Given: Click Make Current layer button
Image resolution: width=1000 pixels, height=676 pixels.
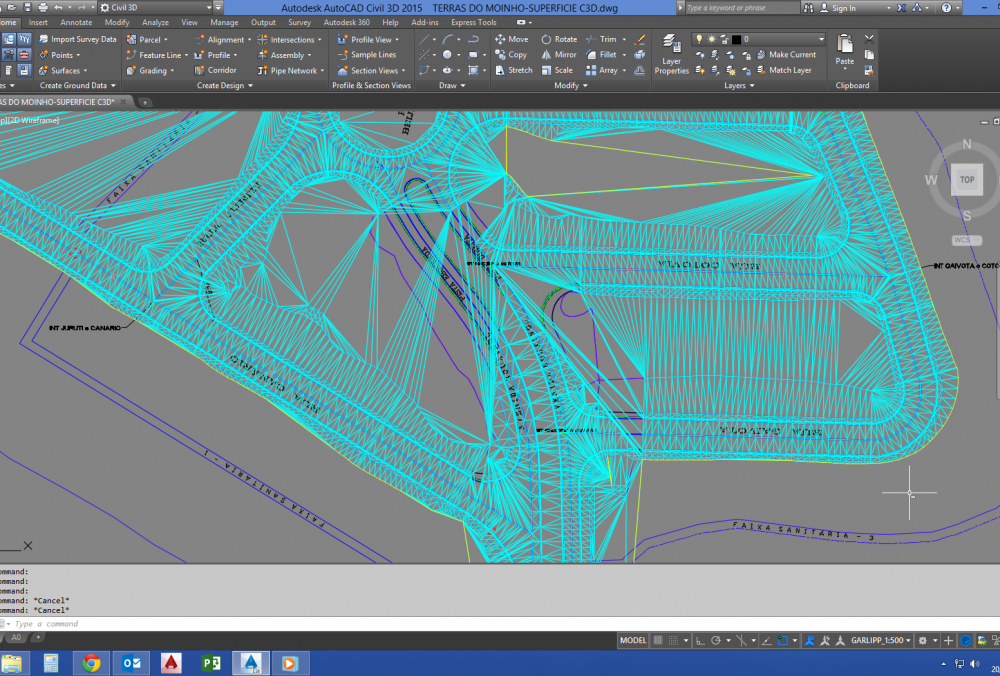Looking at the screenshot, I should coord(786,55).
